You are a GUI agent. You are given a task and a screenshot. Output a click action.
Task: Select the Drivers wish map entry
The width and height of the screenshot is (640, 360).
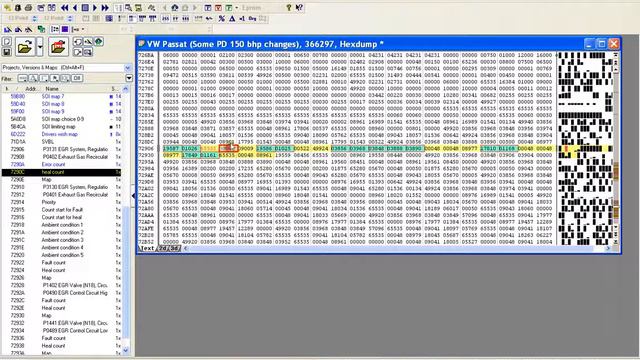point(61,134)
